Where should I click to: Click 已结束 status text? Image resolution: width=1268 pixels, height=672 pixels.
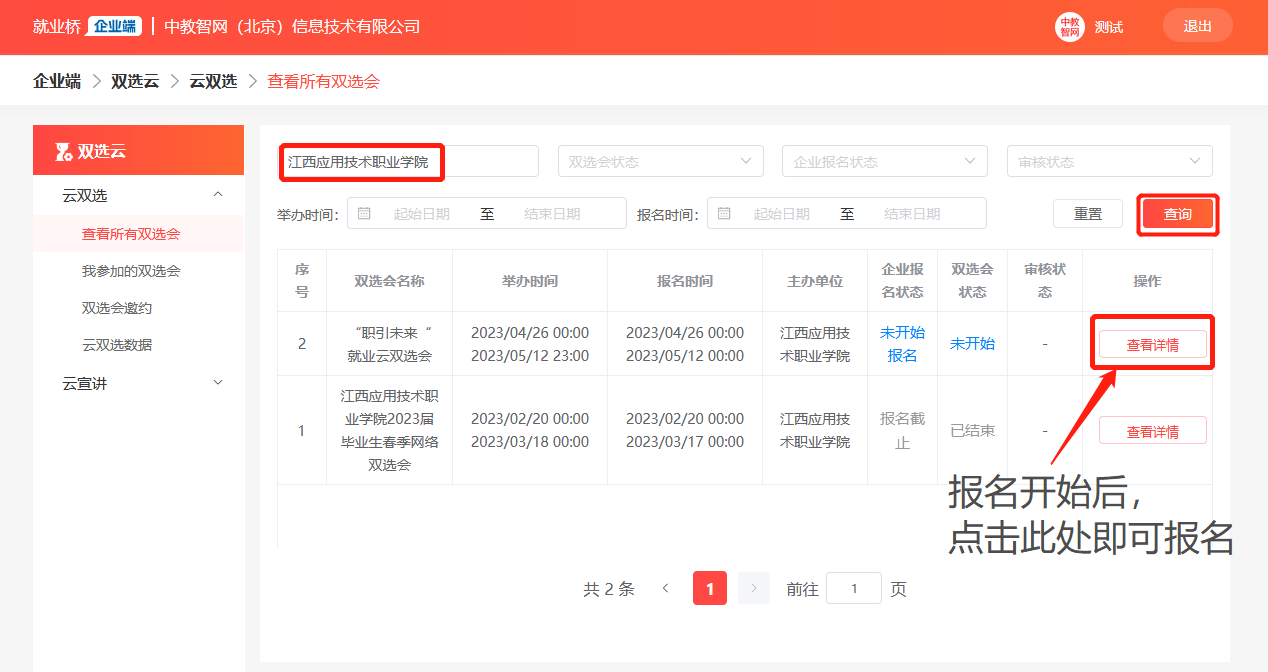pyautogui.click(x=972, y=430)
